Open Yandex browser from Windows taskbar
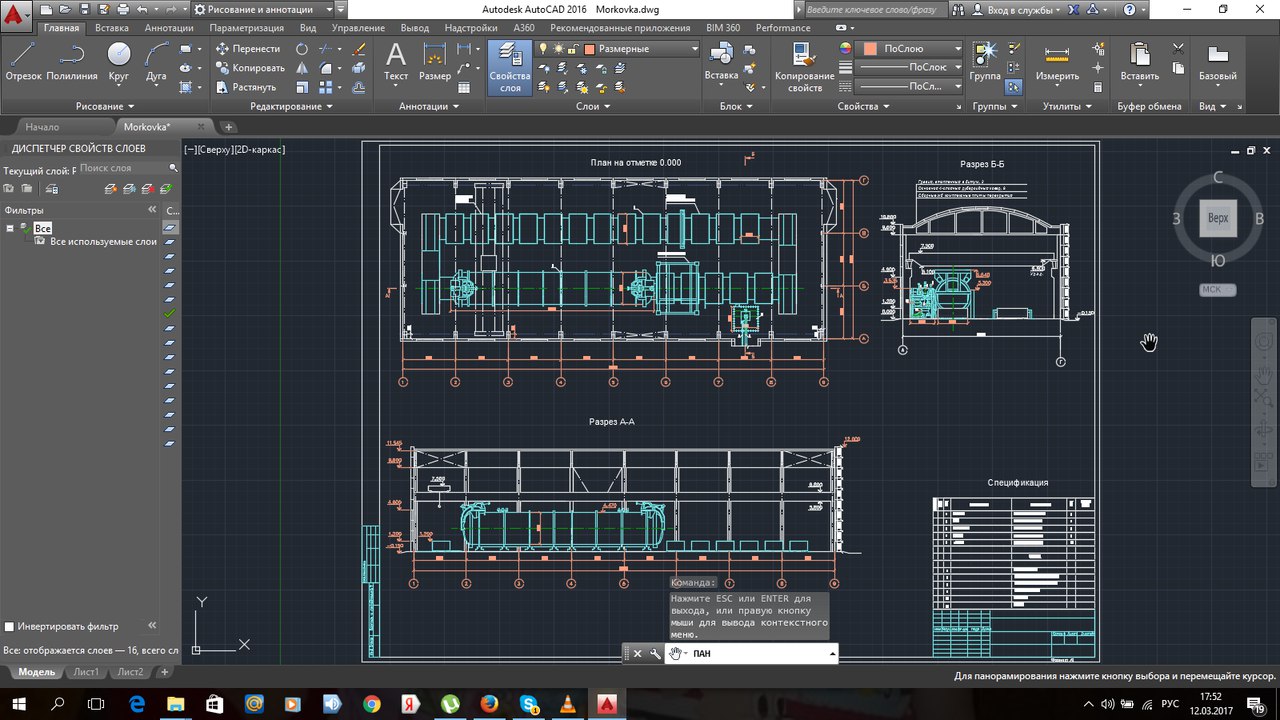 tap(410, 704)
